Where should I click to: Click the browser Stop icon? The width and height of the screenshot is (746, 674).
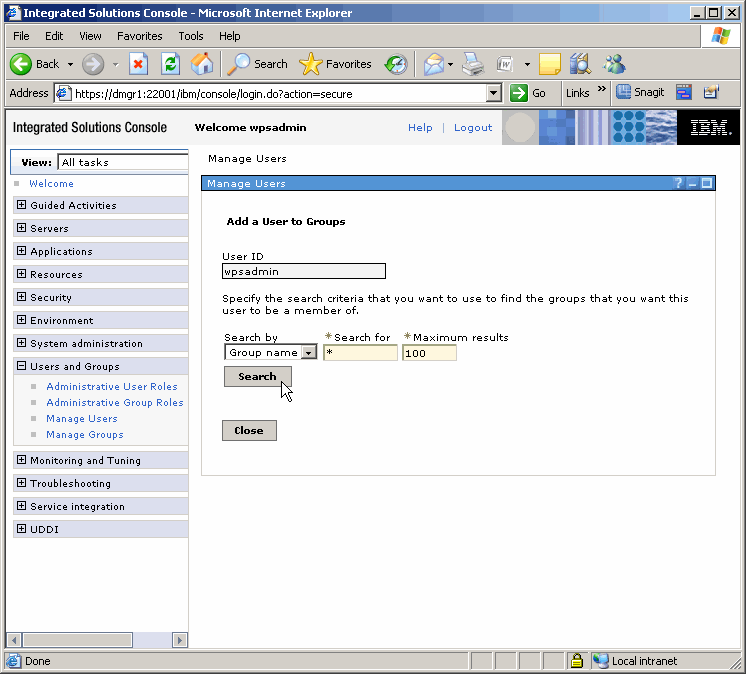pyautogui.click(x=139, y=64)
